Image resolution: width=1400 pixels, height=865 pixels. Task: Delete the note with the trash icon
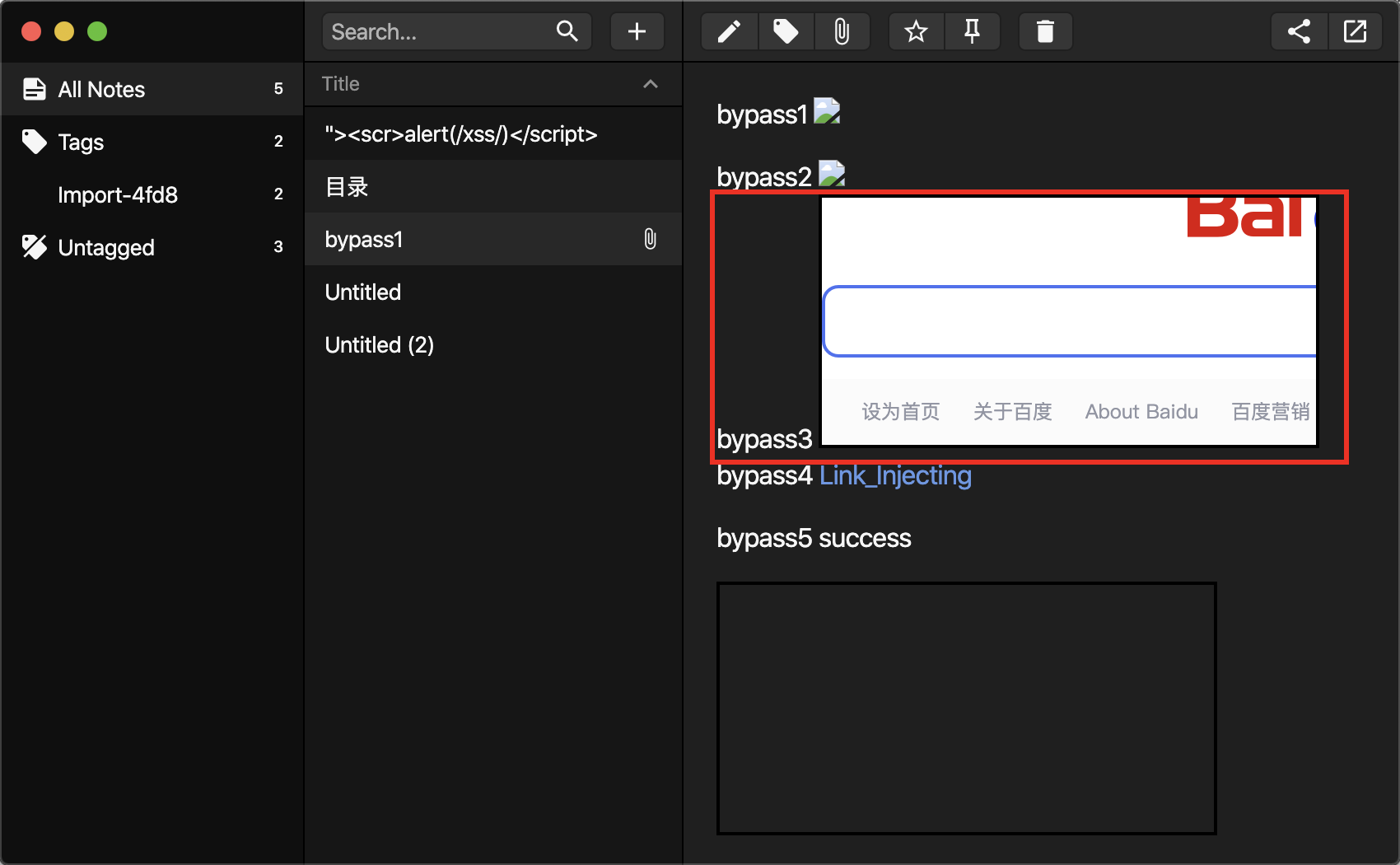pos(1045,31)
